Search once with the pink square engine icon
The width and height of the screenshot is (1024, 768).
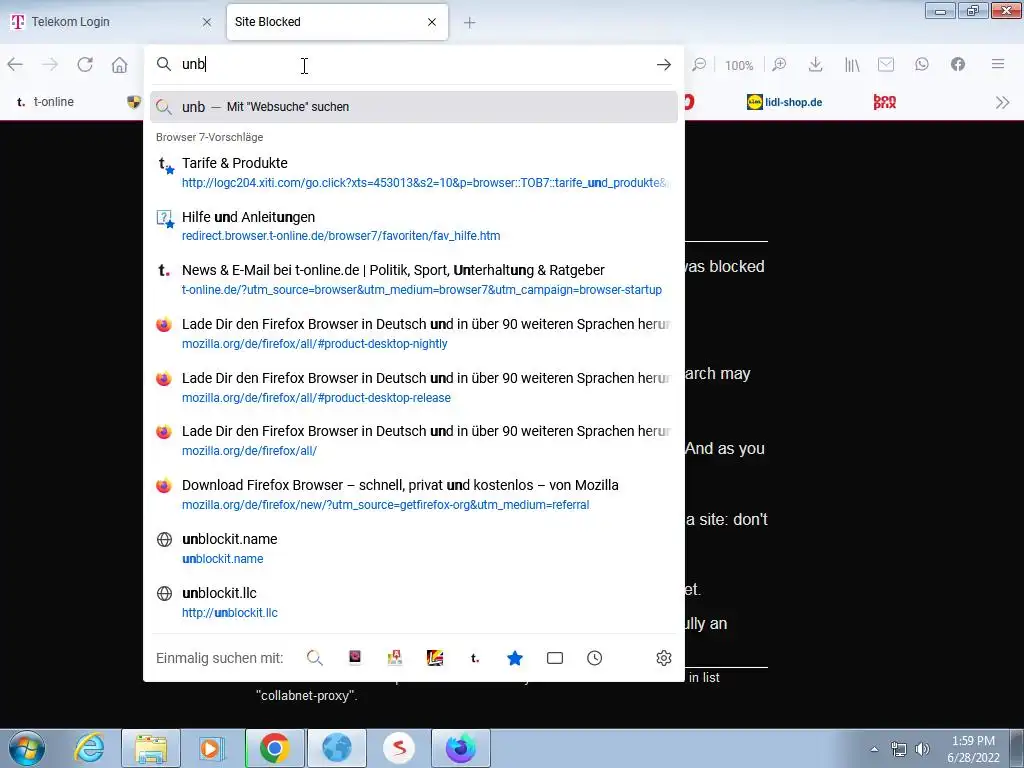355,658
